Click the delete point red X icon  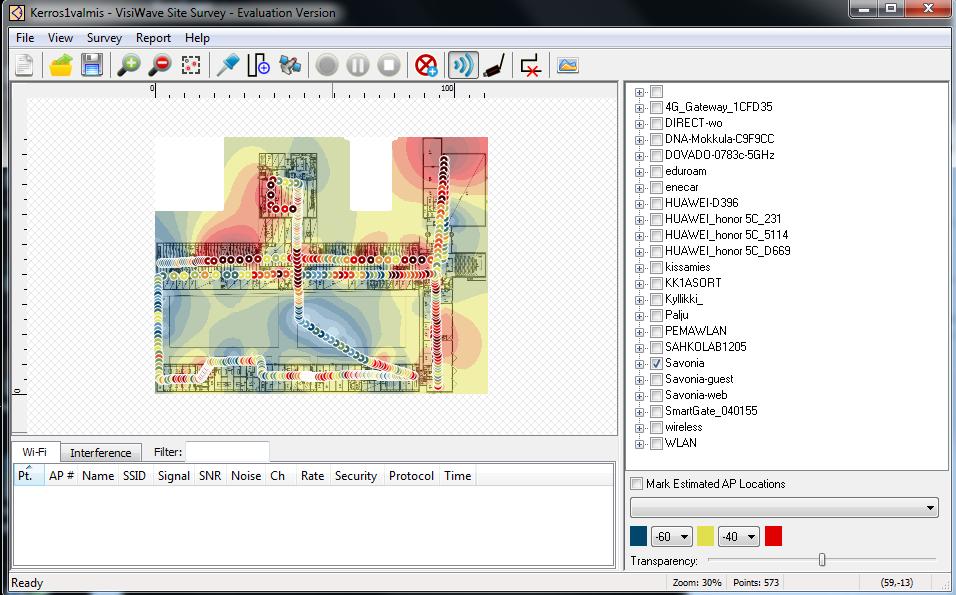[x=531, y=65]
